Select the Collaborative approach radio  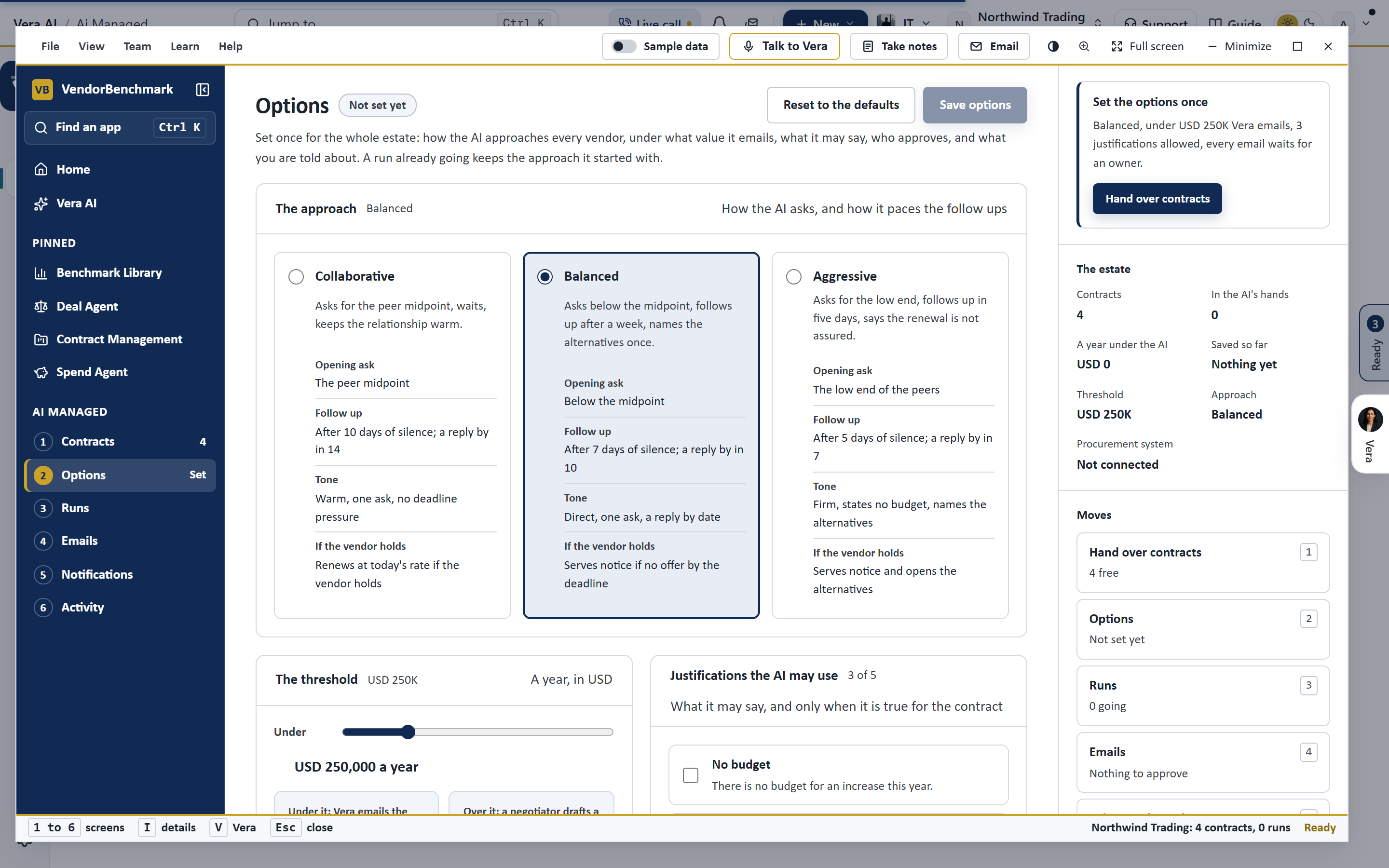click(x=296, y=277)
